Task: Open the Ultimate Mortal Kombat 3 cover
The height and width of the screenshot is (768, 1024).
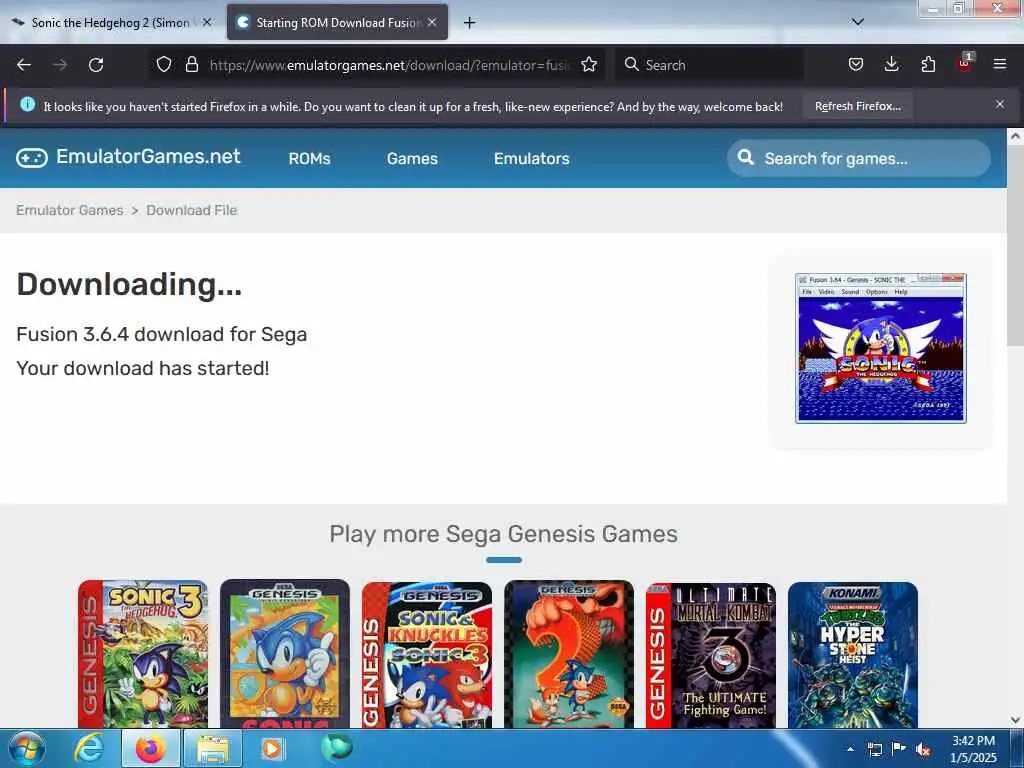Action: (x=711, y=654)
